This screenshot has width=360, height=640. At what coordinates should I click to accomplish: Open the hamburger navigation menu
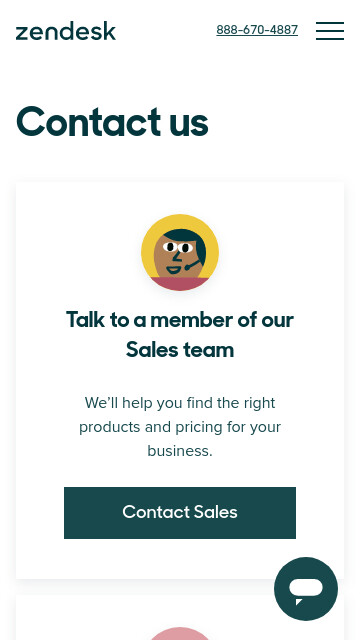(330, 31)
